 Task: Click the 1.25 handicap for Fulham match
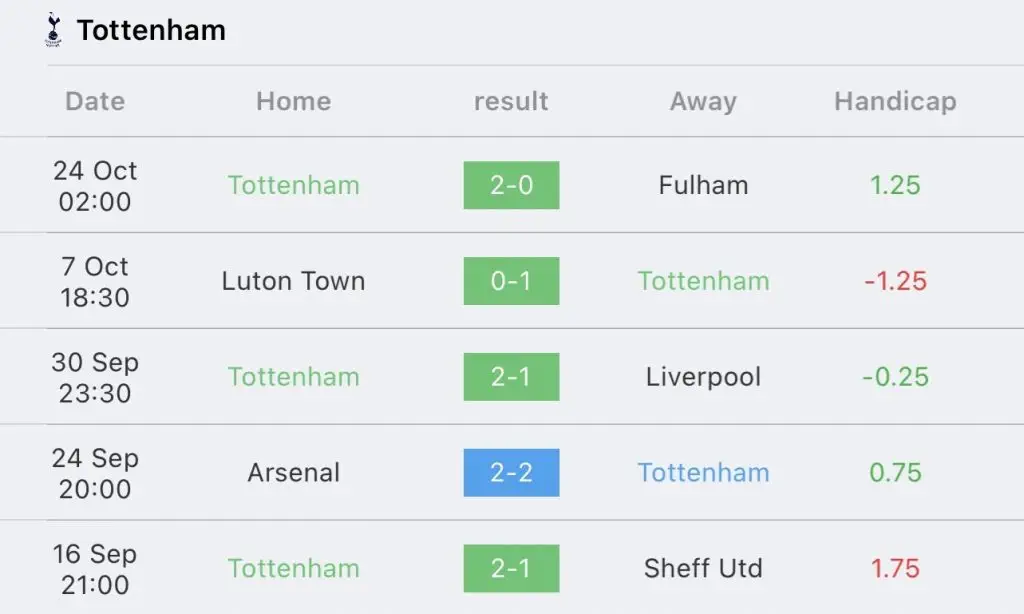click(895, 186)
